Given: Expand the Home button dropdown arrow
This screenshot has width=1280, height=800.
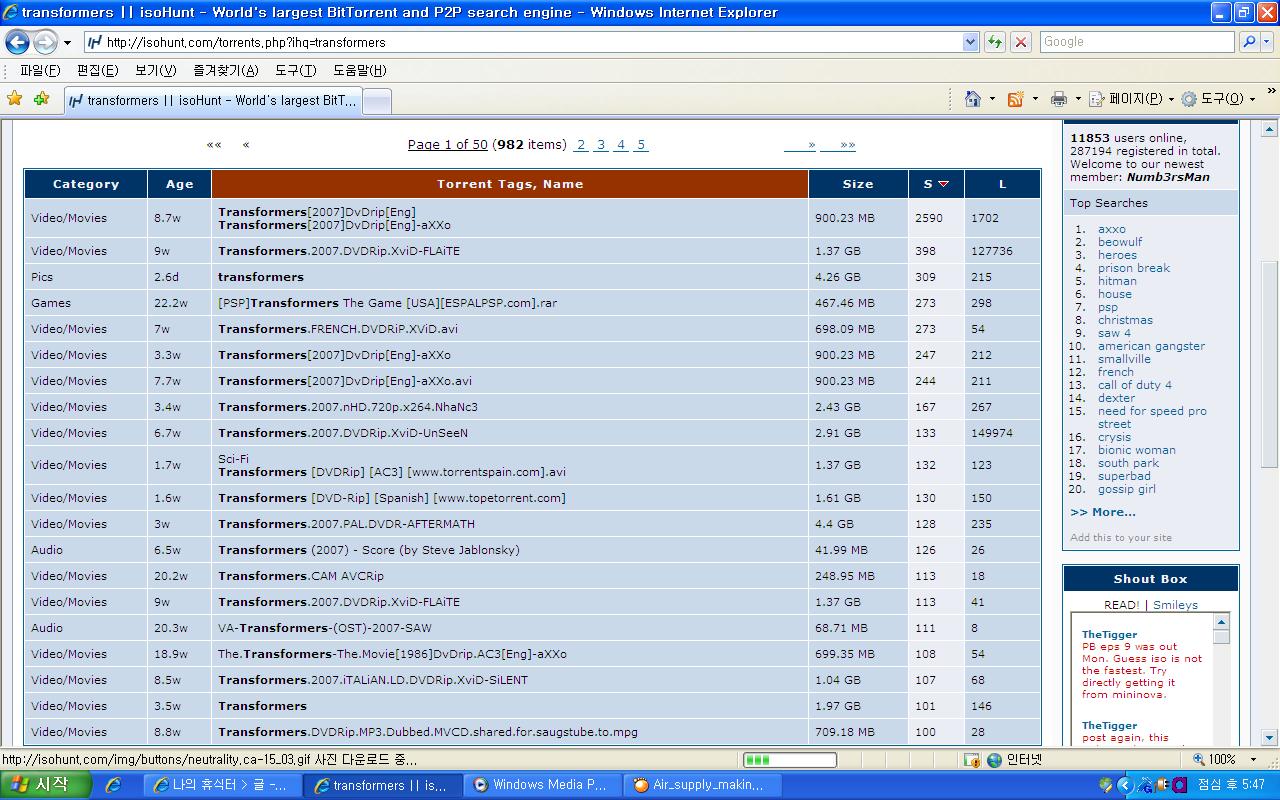Looking at the screenshot, I should 992,99.
